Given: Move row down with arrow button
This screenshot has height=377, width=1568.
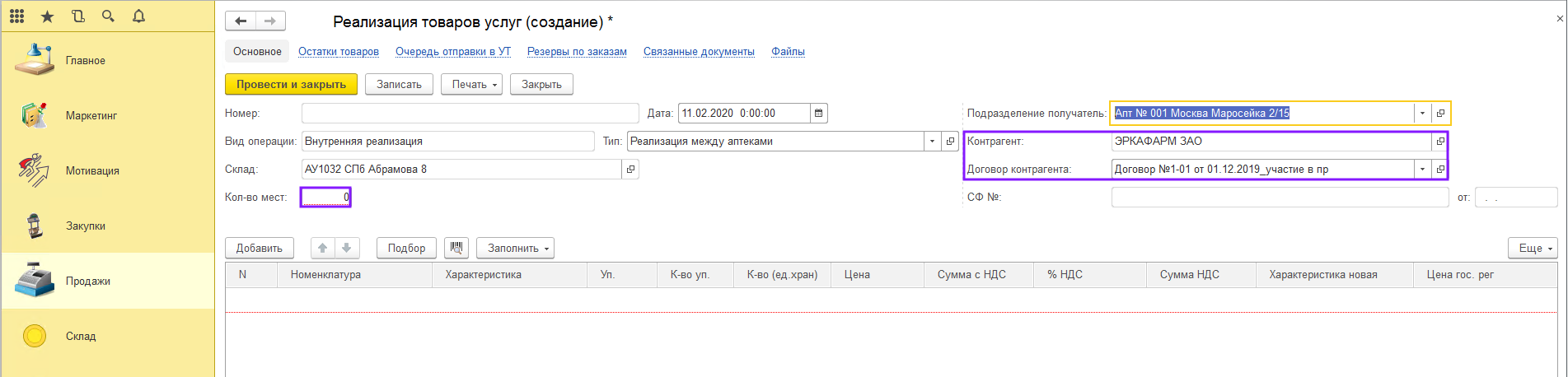Looking at the screenshot, I should 347,248.
